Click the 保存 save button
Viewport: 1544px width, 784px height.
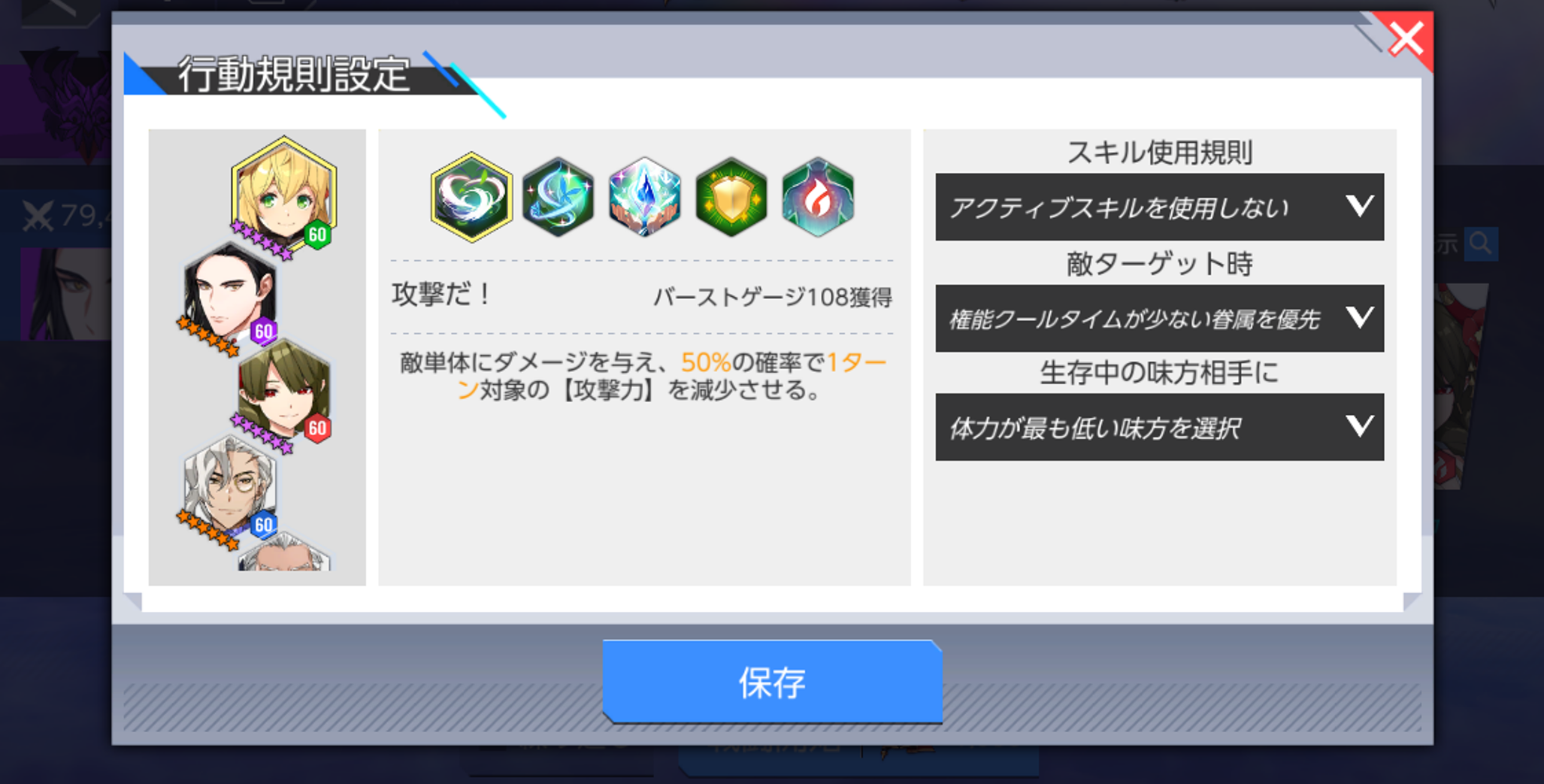(x=772, y=682)
